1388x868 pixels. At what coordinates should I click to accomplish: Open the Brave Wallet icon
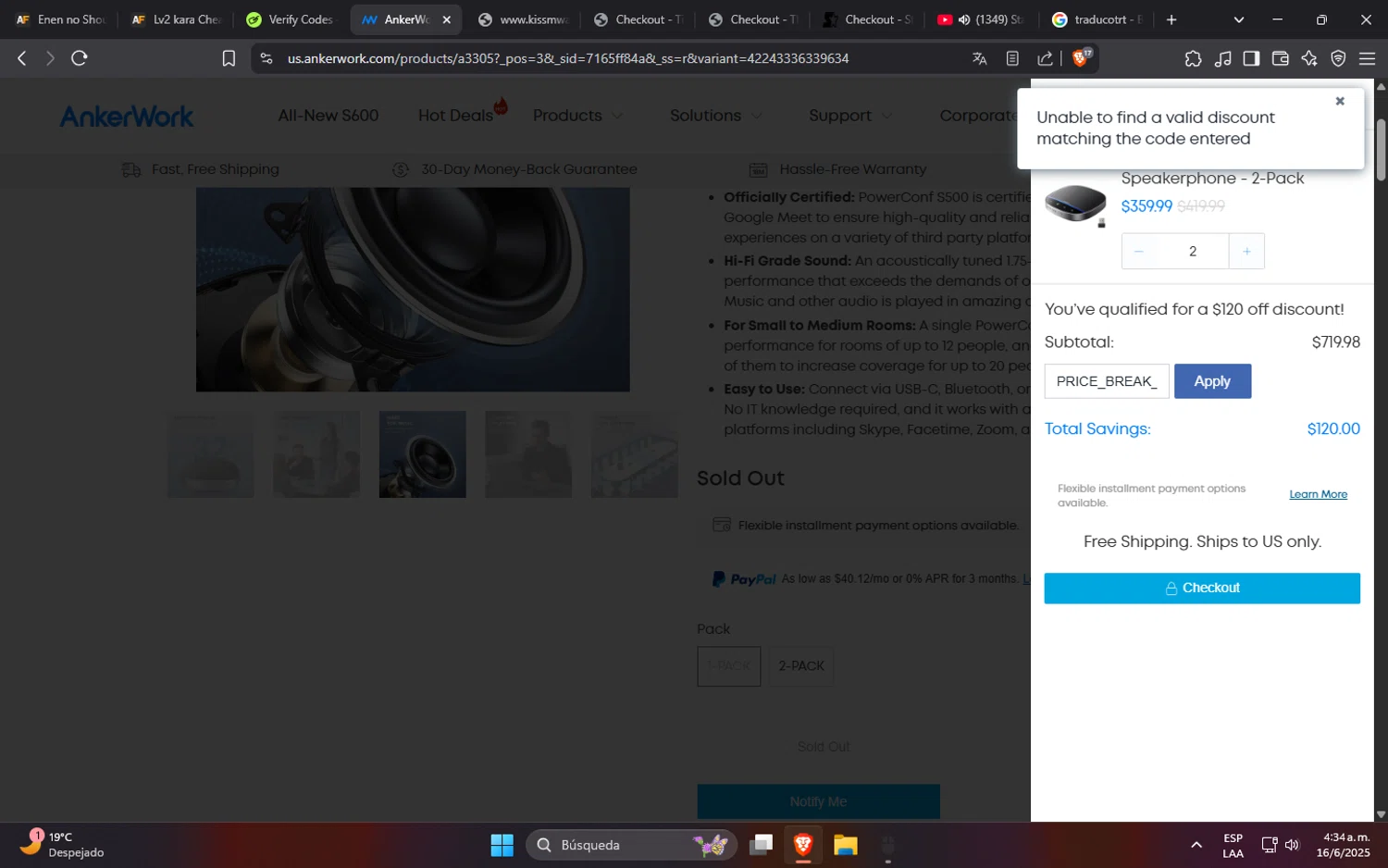1281,58
